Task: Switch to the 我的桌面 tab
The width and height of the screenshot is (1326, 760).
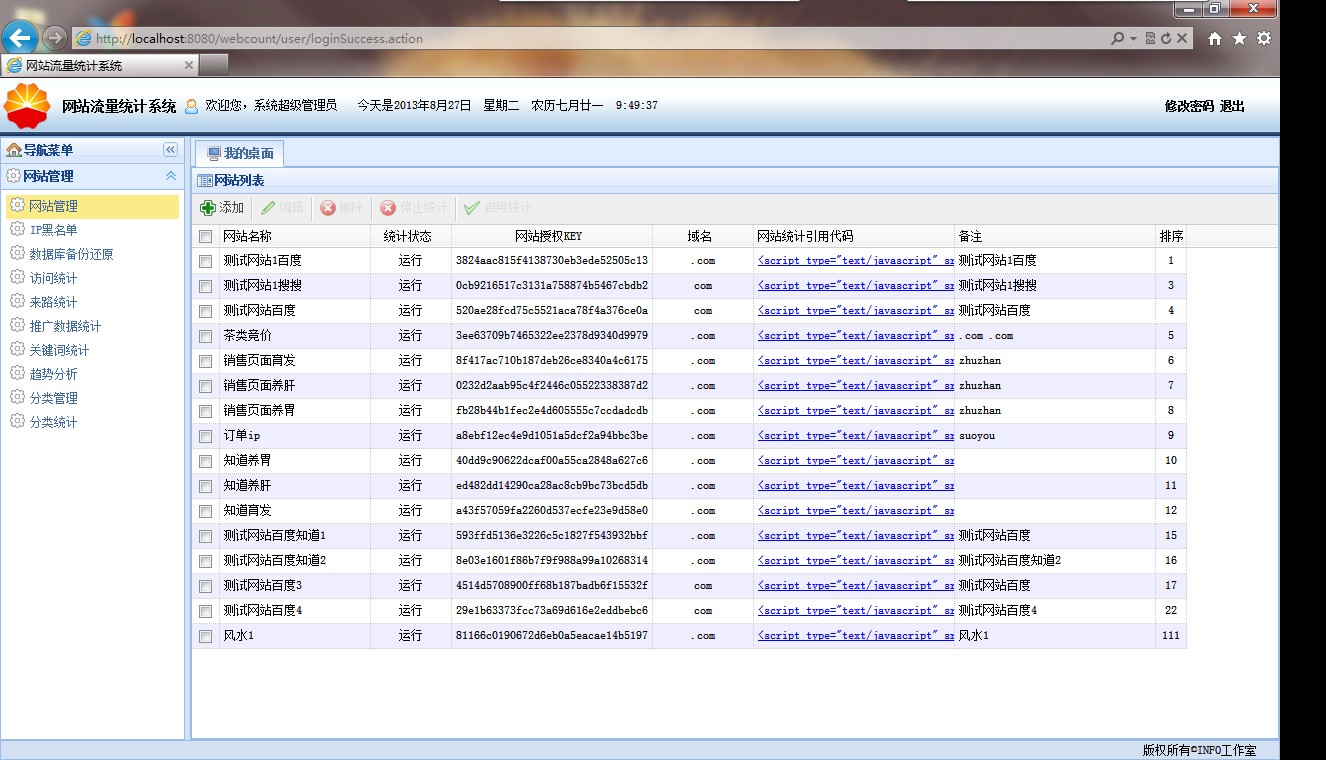Action: click(x=239, y=154)
